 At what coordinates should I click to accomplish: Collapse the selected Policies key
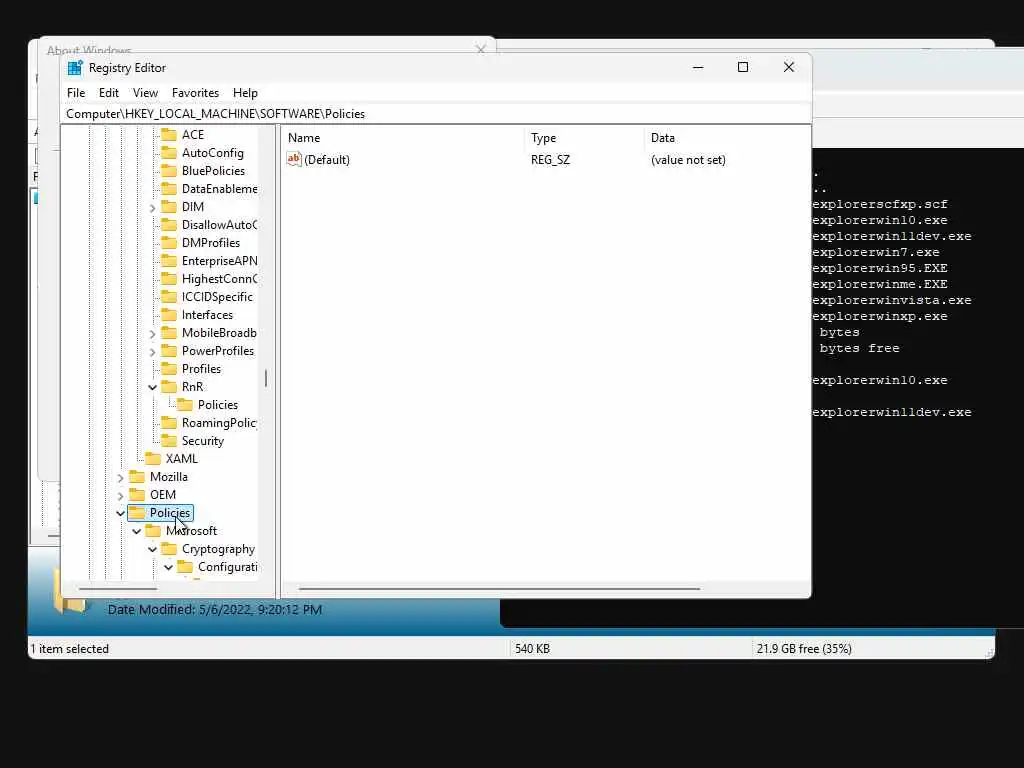click(120, 513)
